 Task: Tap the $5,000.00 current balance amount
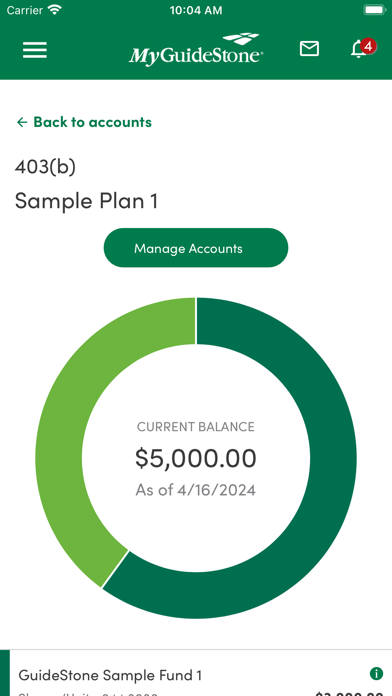pos(196,459)
